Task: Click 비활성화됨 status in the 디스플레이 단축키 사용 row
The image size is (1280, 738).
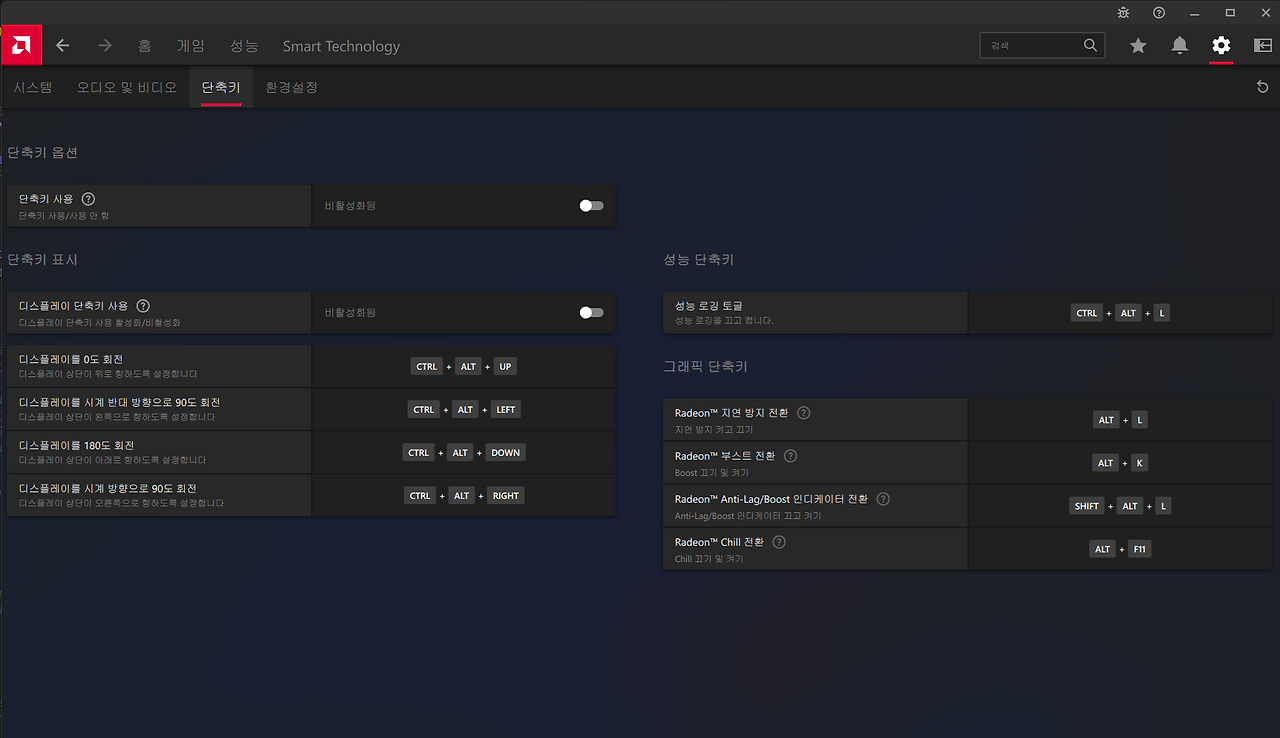Action: point(350,313)
